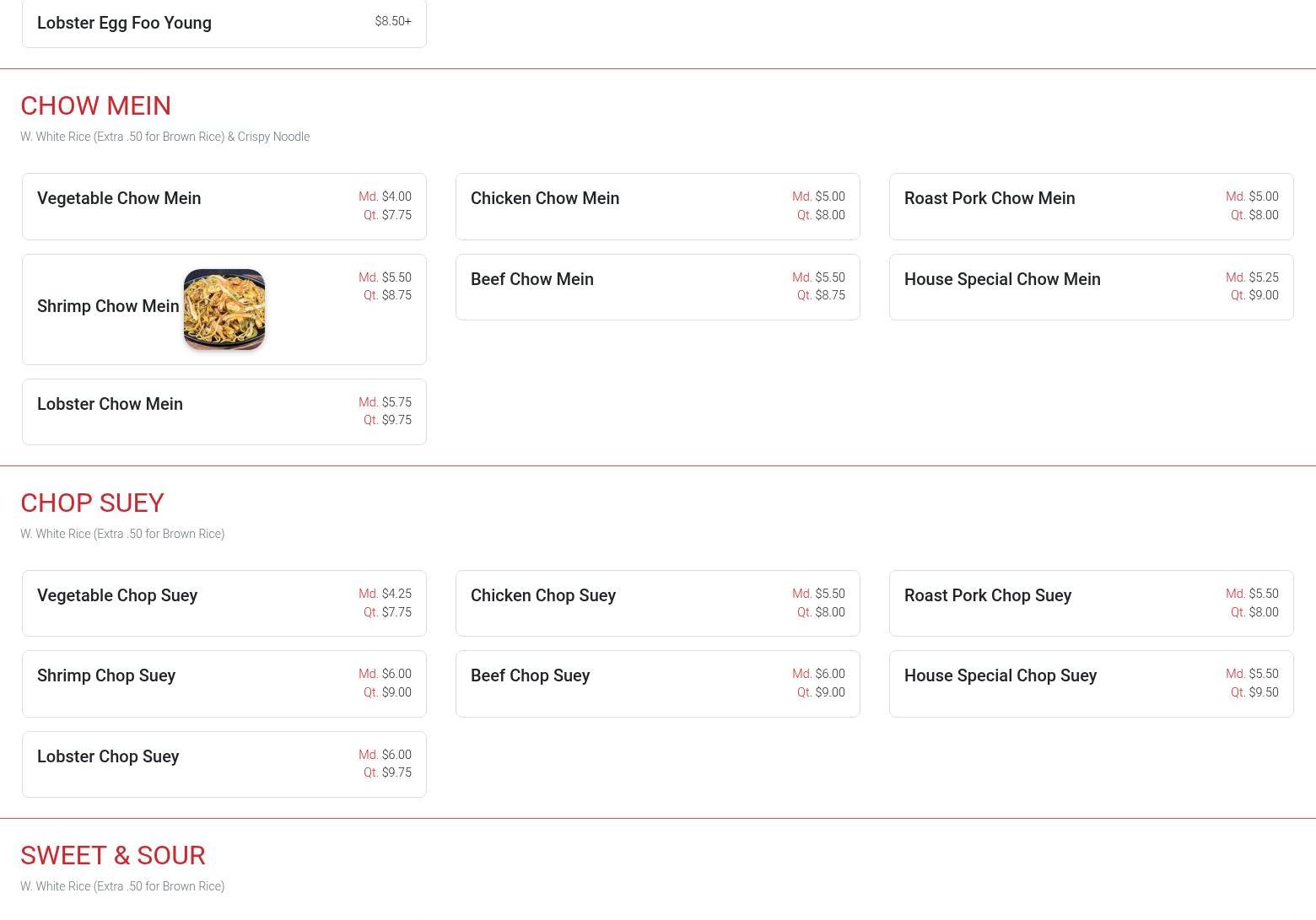
Task: Open the Chicken Chow Mein item
Action: click(545, 199)
